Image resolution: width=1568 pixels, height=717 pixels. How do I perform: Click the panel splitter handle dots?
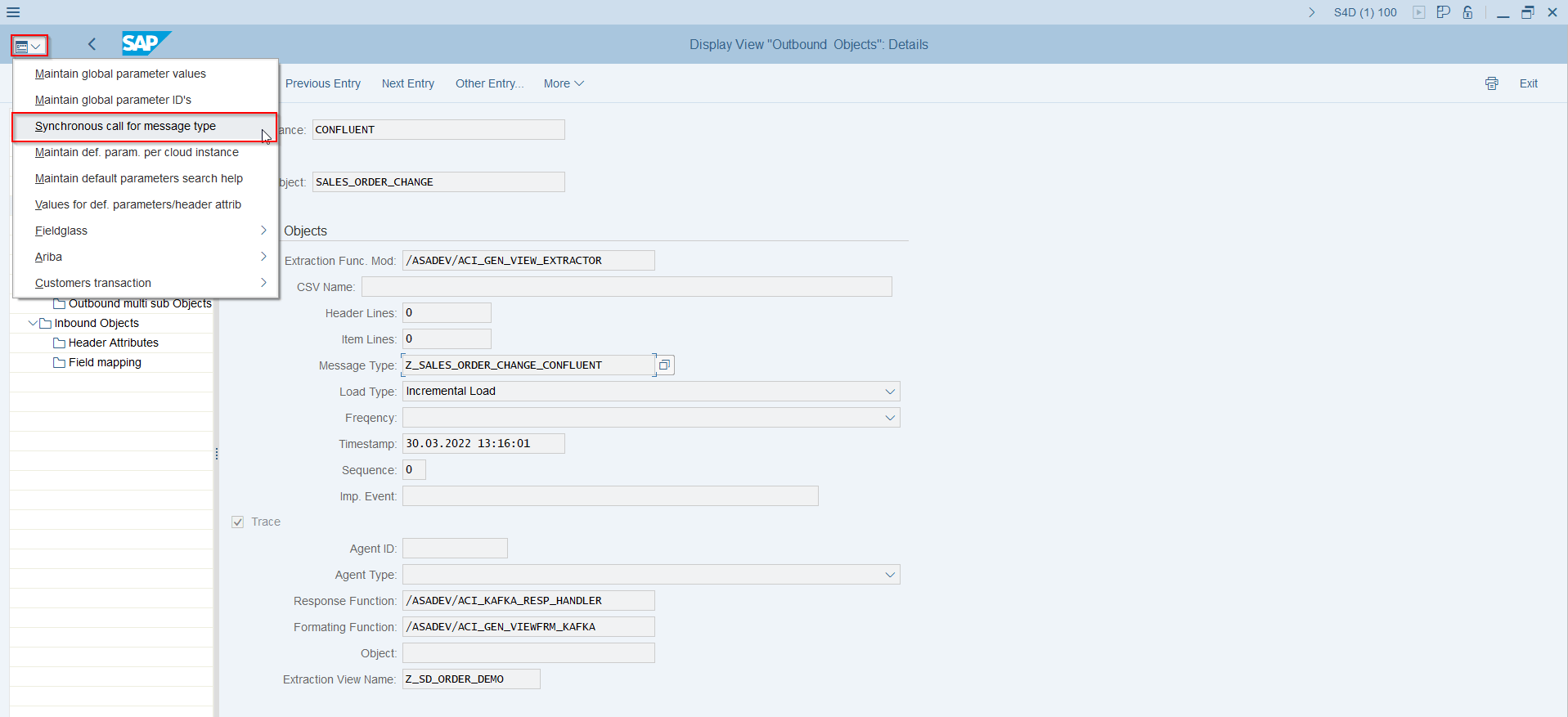coord(216,454)
